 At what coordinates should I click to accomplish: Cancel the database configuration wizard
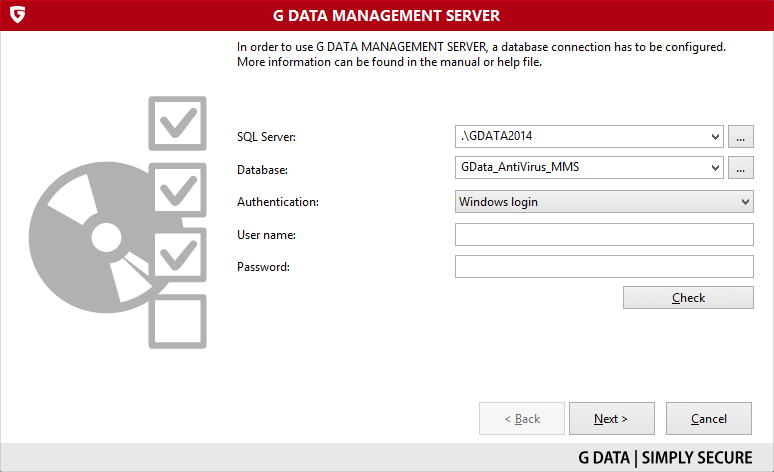[x=709, y=419]
